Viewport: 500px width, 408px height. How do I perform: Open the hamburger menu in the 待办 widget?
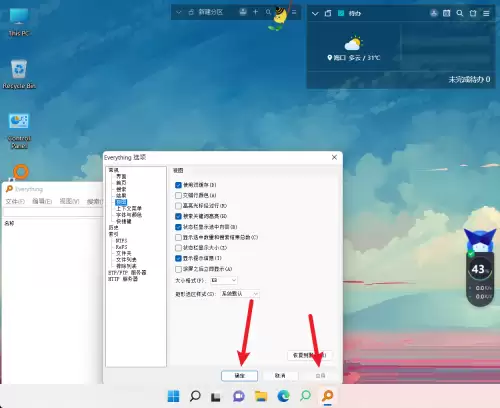tap(486, 13)
